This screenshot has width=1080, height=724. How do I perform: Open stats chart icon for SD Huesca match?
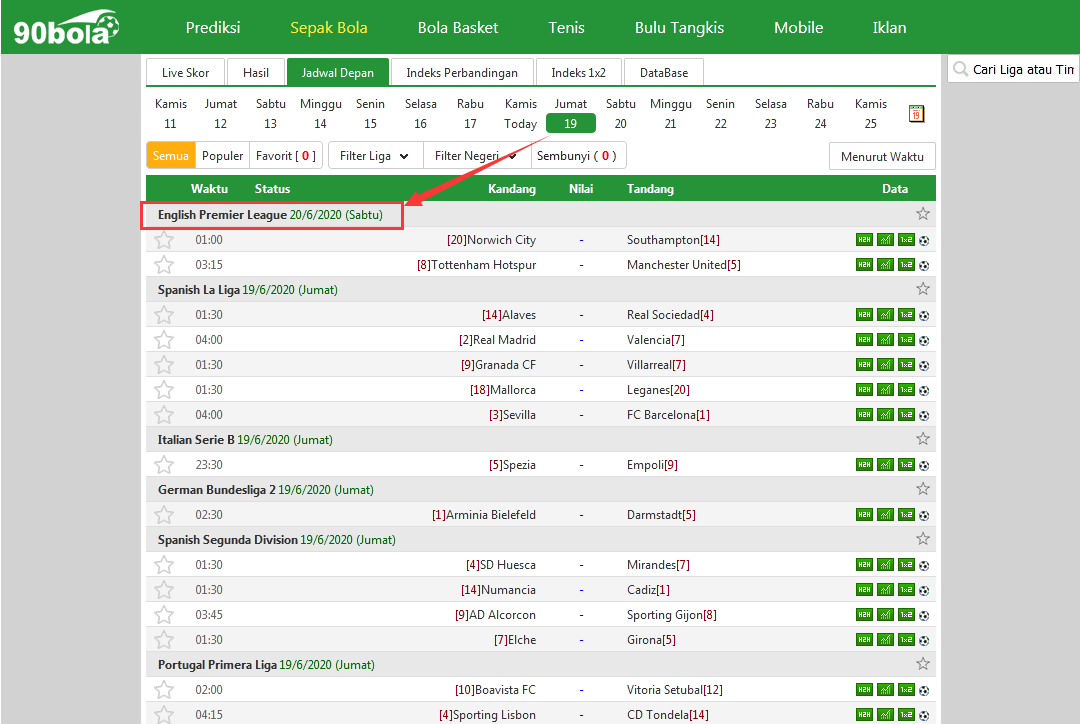(x=886, y=565)
